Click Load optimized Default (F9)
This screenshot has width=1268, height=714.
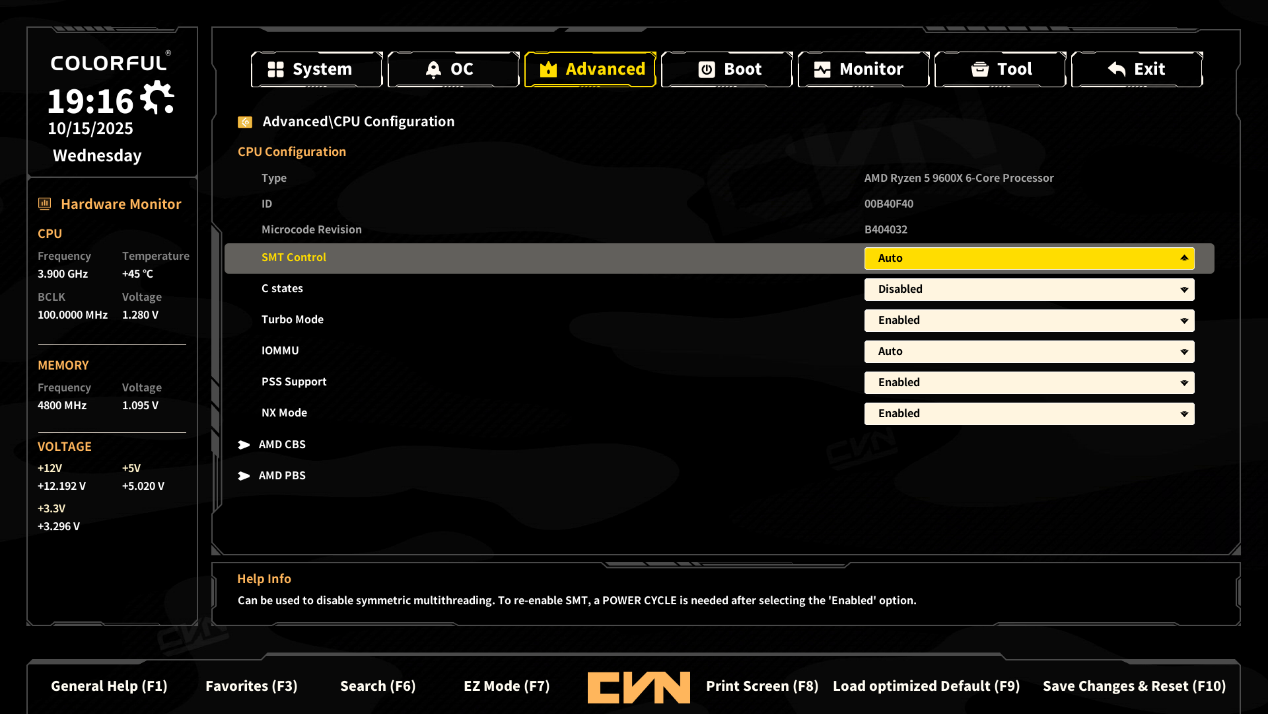[926, 686]
